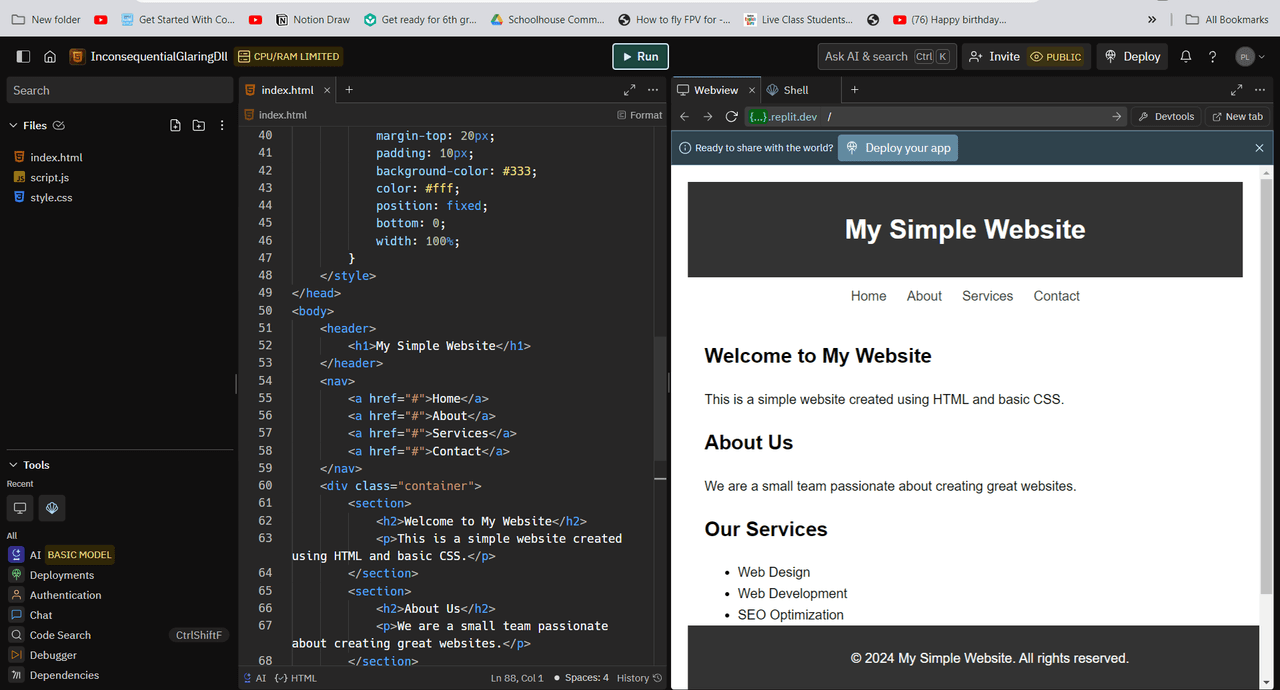This screenshot has width=1280, height=690.
Task: Open script.js in the file tree
Action: (x=49, y=177)
